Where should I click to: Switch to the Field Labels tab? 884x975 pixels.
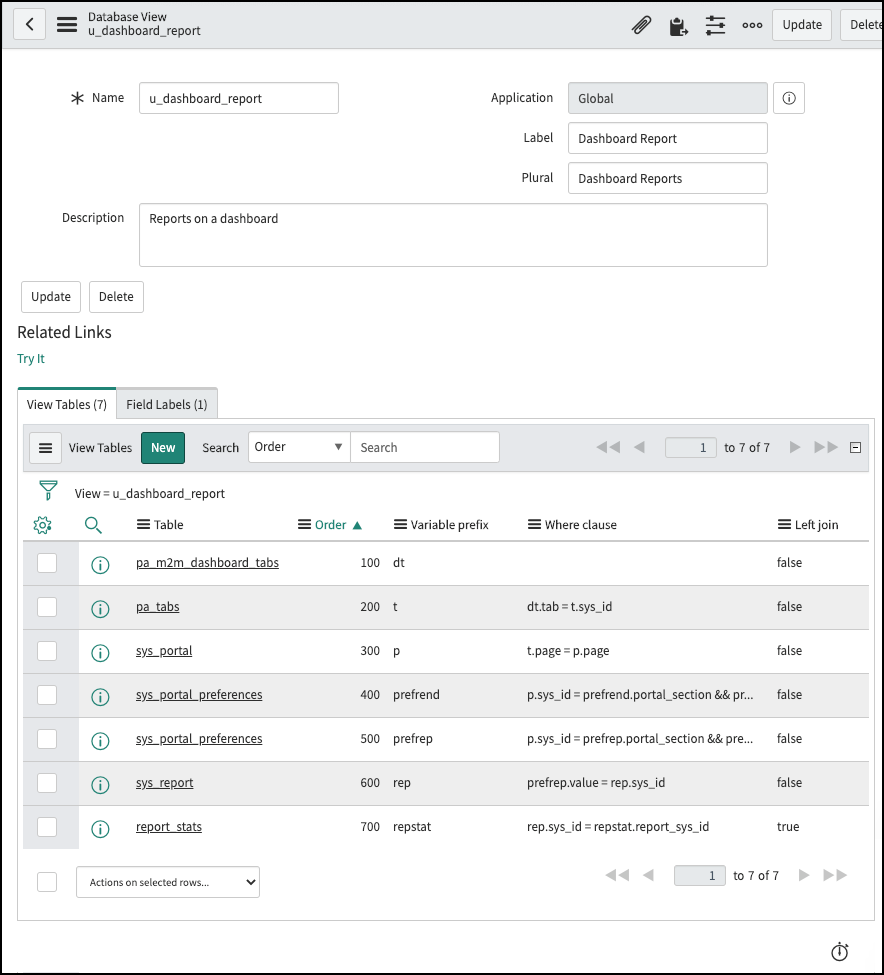[167, 404]
